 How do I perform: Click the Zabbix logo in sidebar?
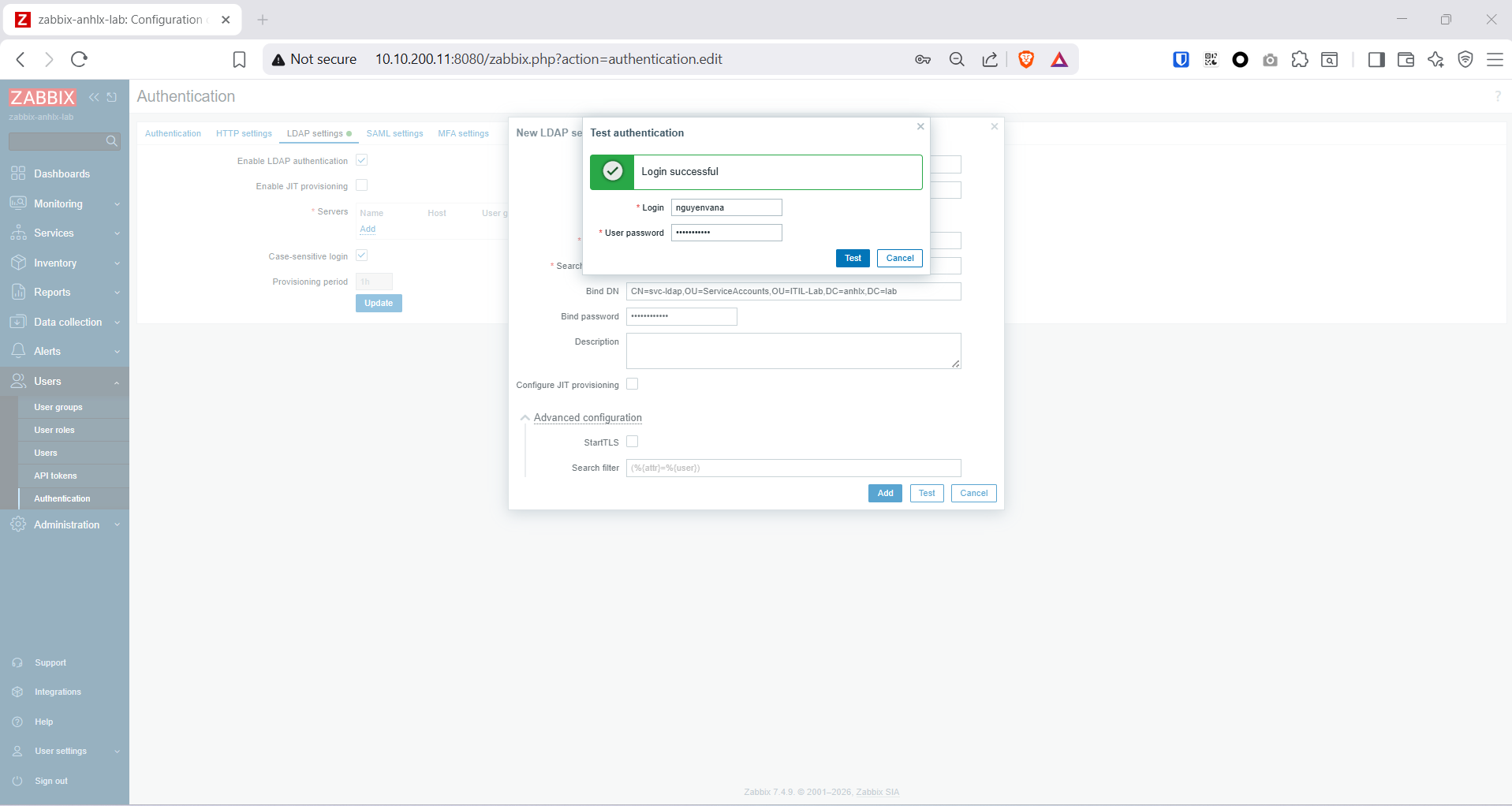click(x=43, y=98)
